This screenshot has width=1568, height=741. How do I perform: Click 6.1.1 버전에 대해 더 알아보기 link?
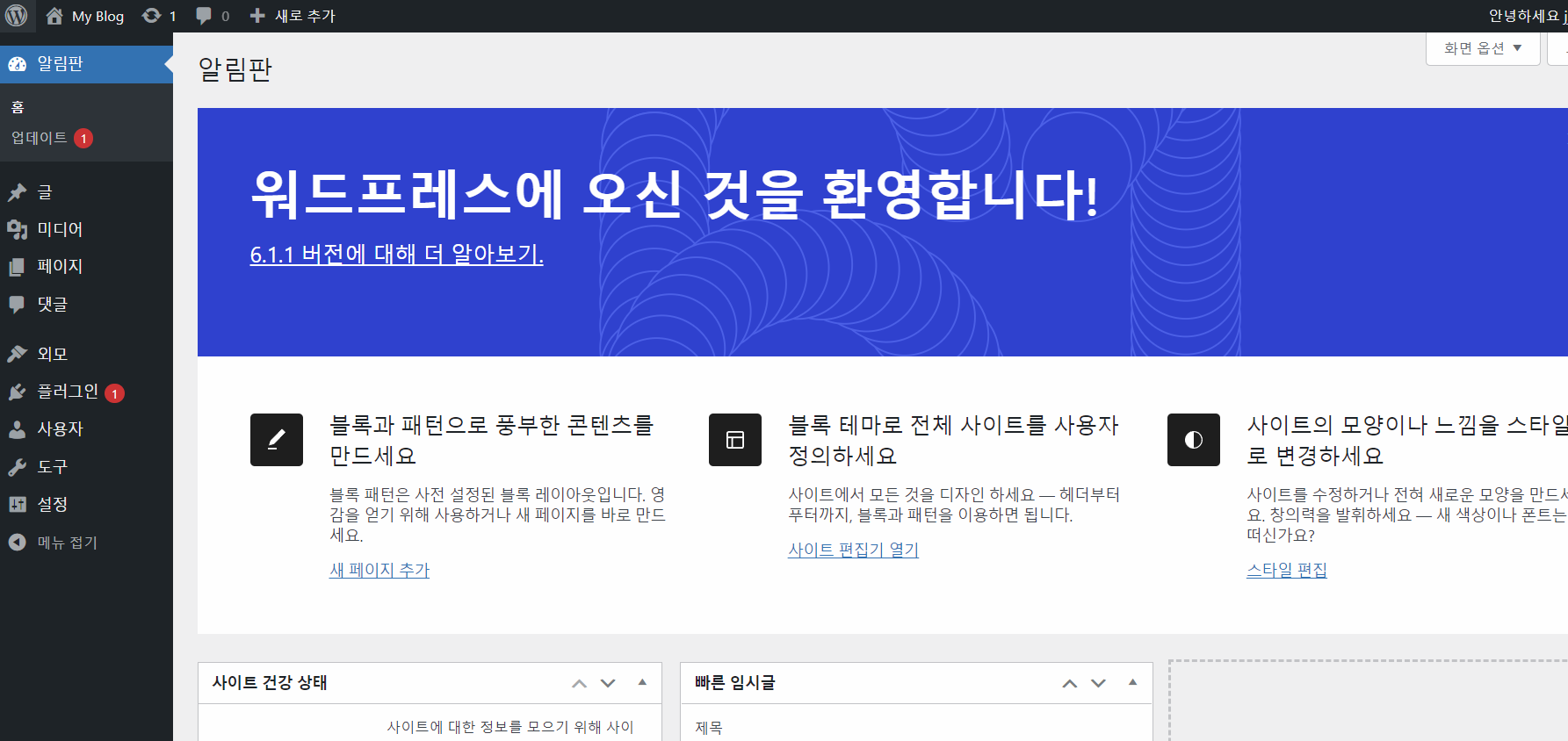pyautogui.click(x=397, y=255)
